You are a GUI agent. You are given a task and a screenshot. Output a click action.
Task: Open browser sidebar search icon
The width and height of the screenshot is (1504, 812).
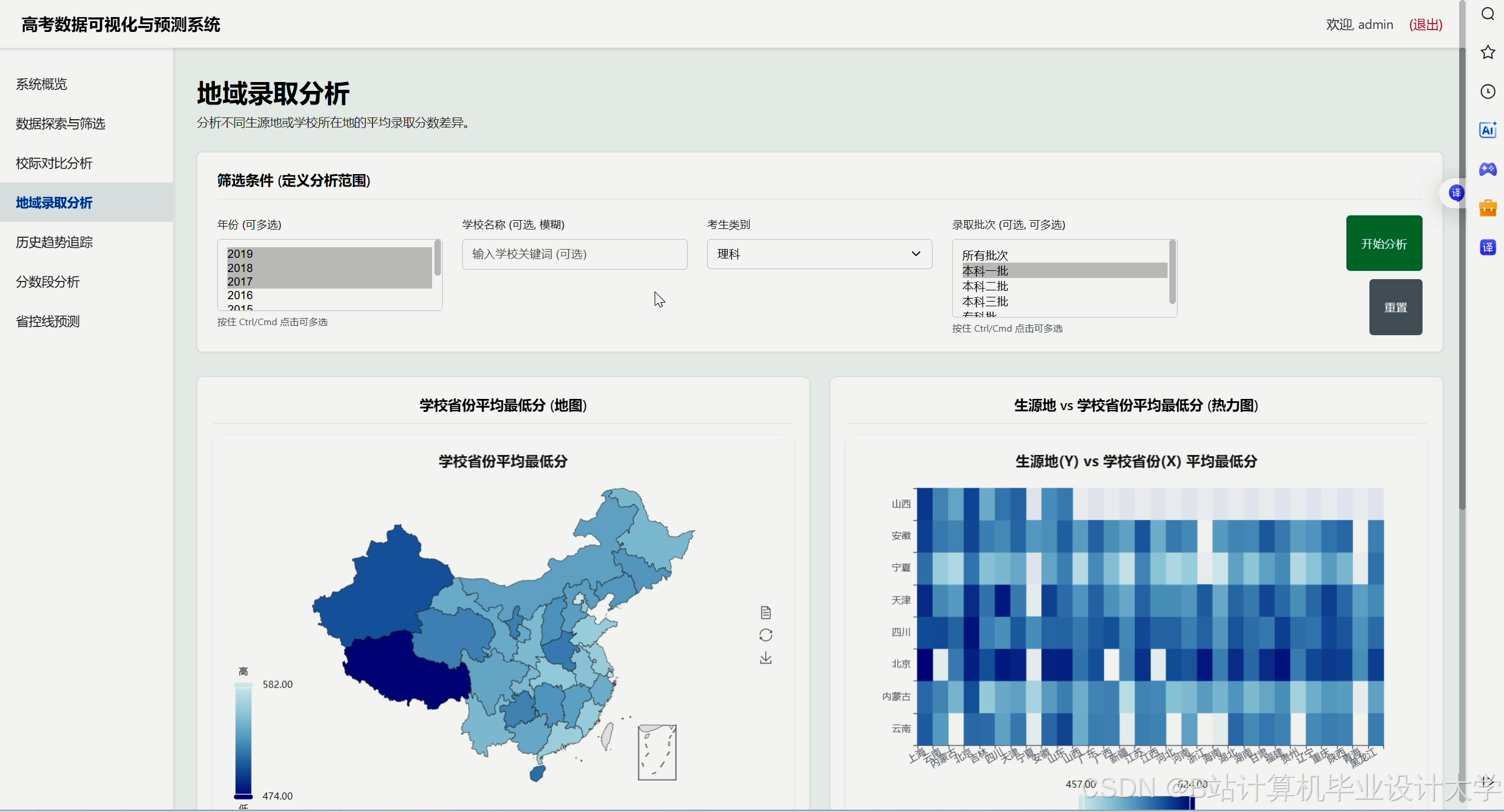click(x=1487, y=14)
